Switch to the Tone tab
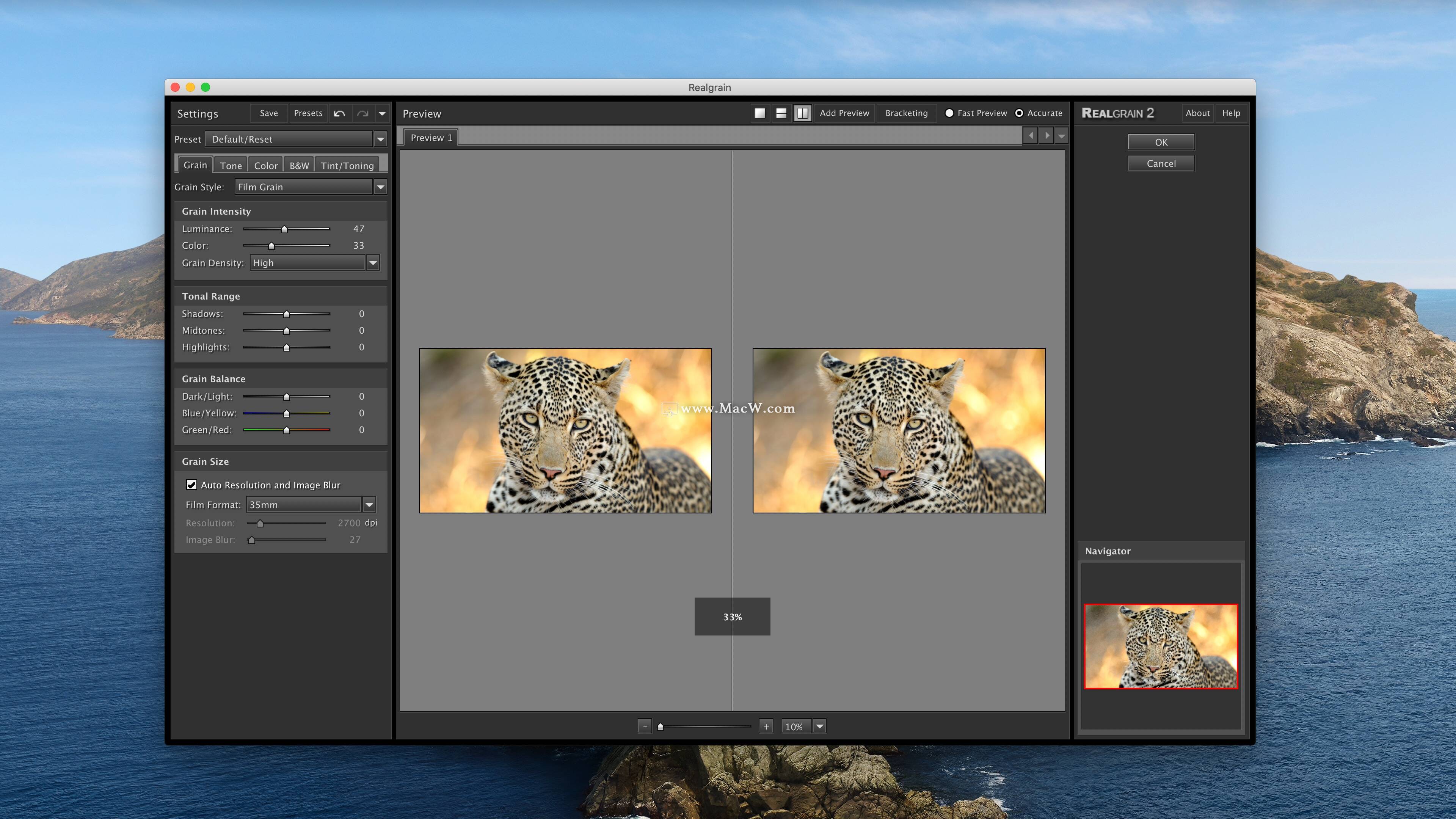Viewport: 1456px width, 819px height. [x=231, y=166]
